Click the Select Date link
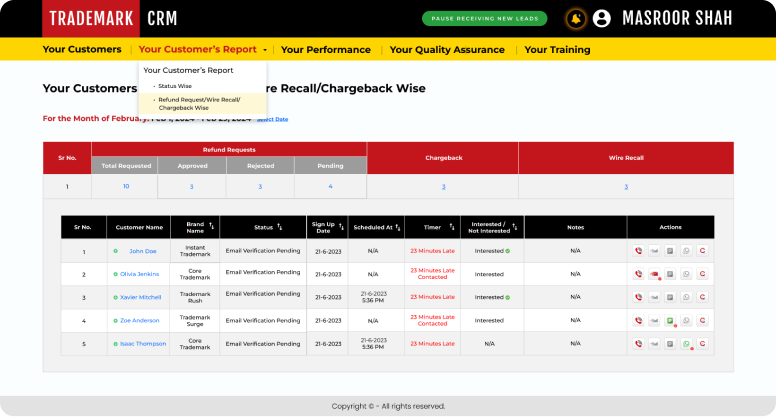 tap(272, 119)
